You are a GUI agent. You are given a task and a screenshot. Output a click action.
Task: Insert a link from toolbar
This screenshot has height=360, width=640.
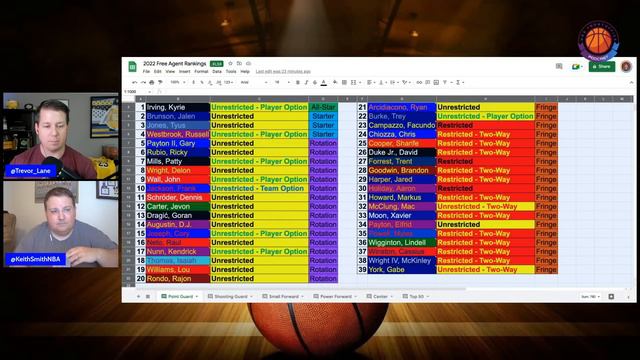coord(419,82)
